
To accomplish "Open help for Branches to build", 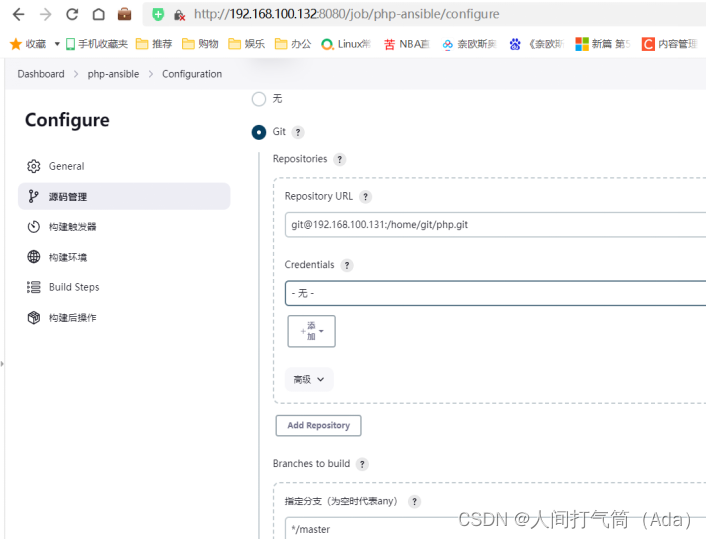I will tap(362, 464).
